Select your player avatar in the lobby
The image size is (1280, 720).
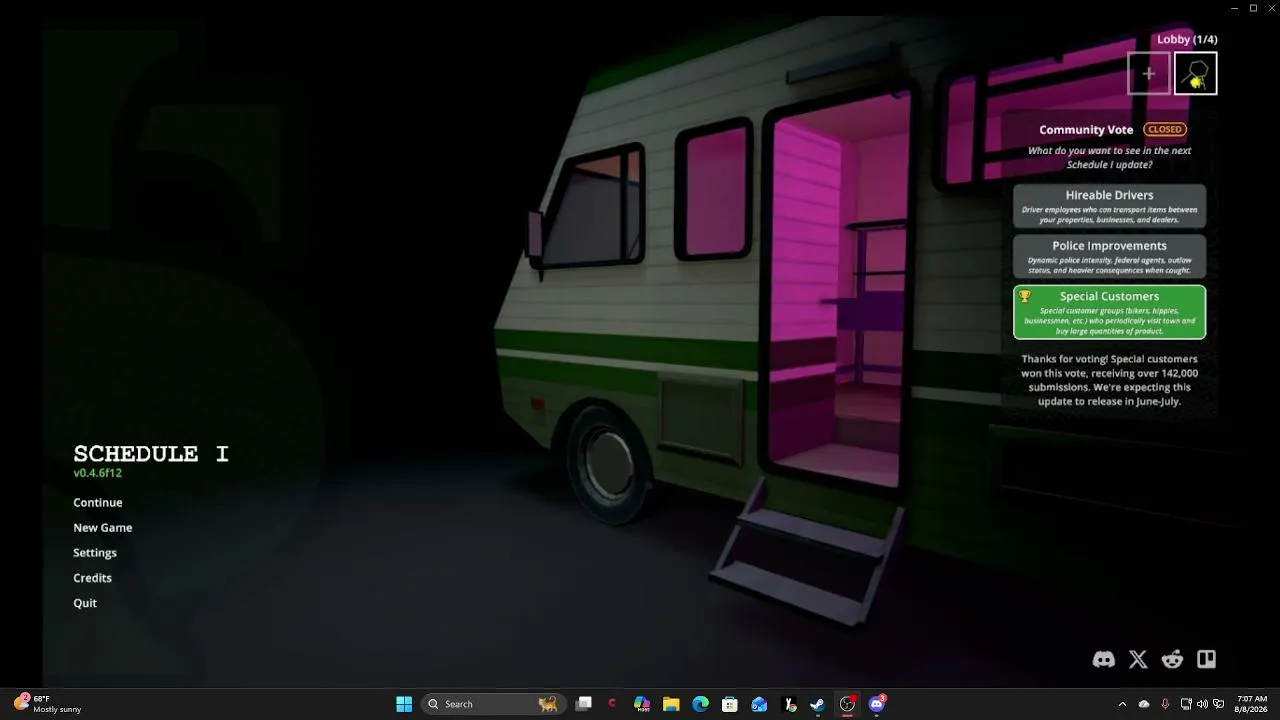point(1196,73)
